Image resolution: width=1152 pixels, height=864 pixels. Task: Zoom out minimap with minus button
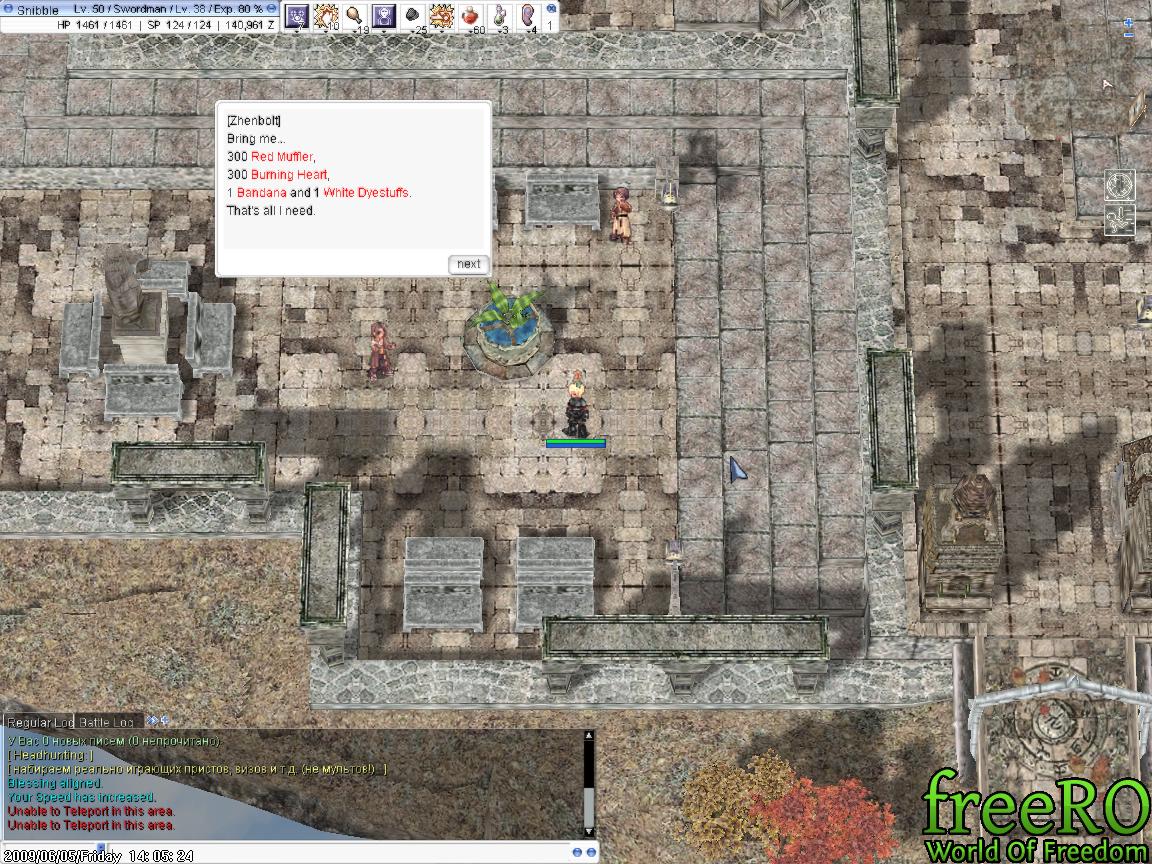tap(1128, 35)
